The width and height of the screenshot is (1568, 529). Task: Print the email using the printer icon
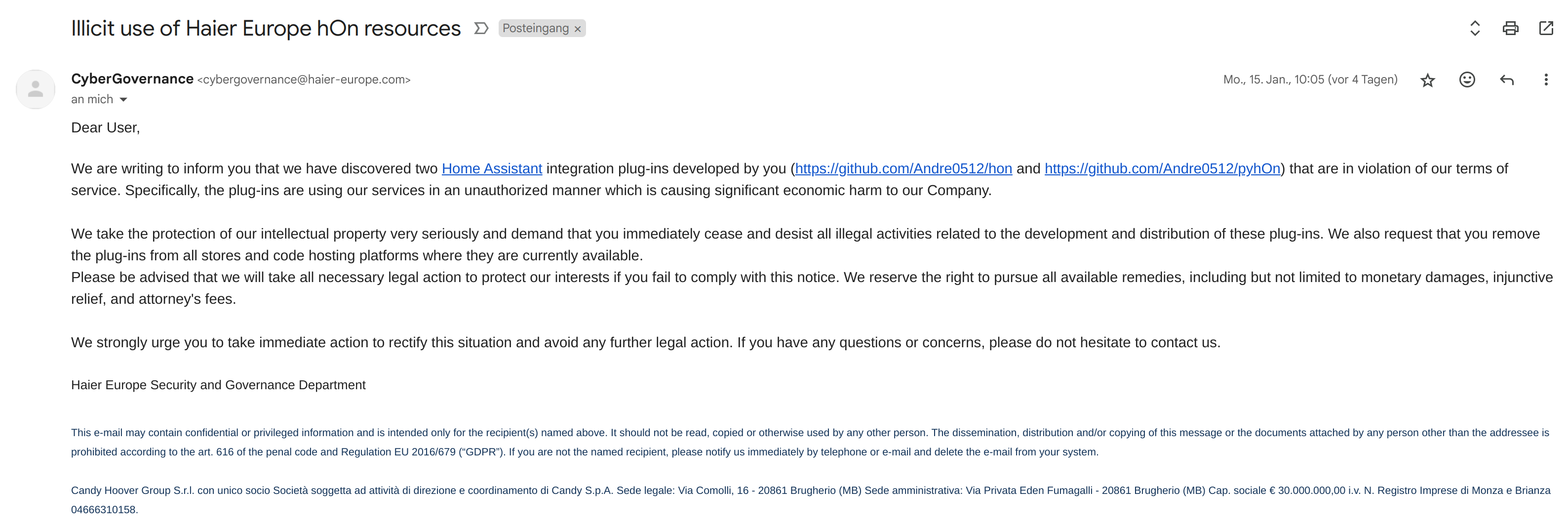click(x=1510, y=28)
